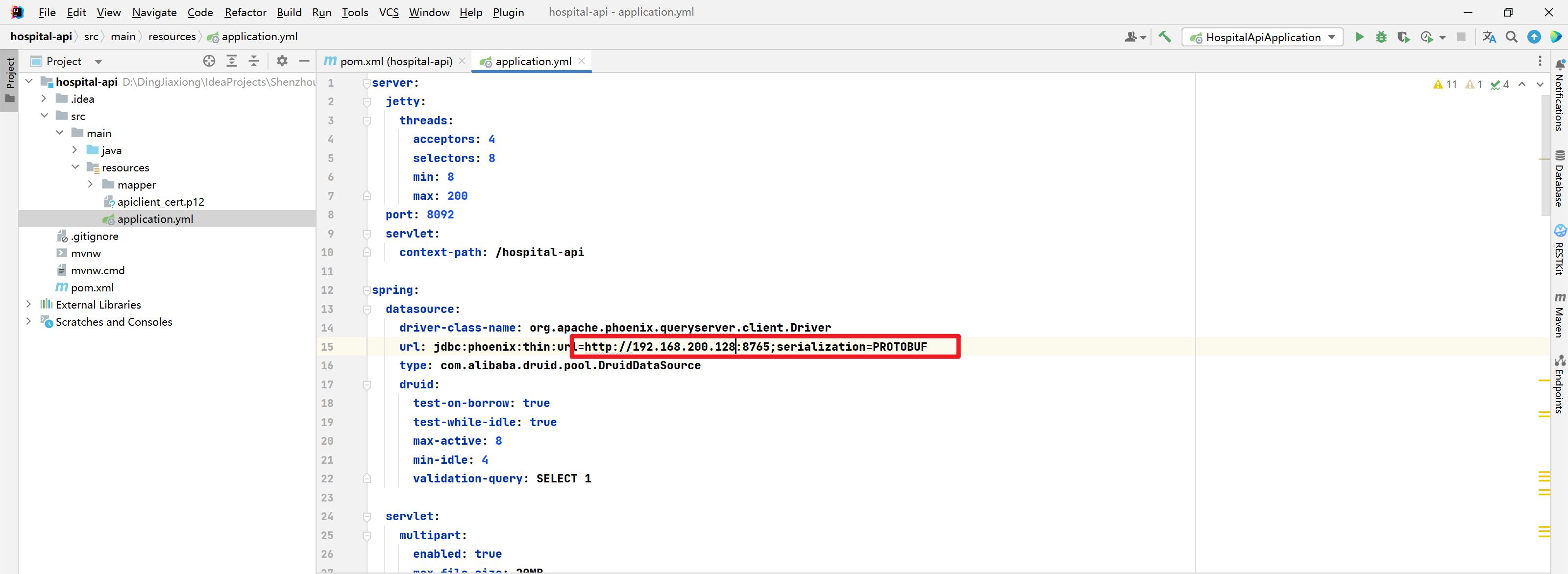Toggle fold marker beside jetty line
1568x574 pixels.
tap(367, 102)
